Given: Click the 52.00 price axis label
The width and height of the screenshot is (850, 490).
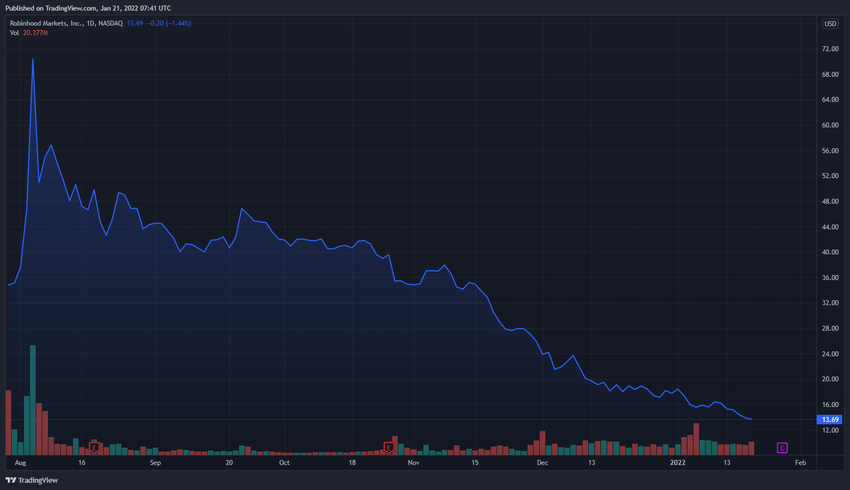Looking at the screenshot, I should click(830, 176).
